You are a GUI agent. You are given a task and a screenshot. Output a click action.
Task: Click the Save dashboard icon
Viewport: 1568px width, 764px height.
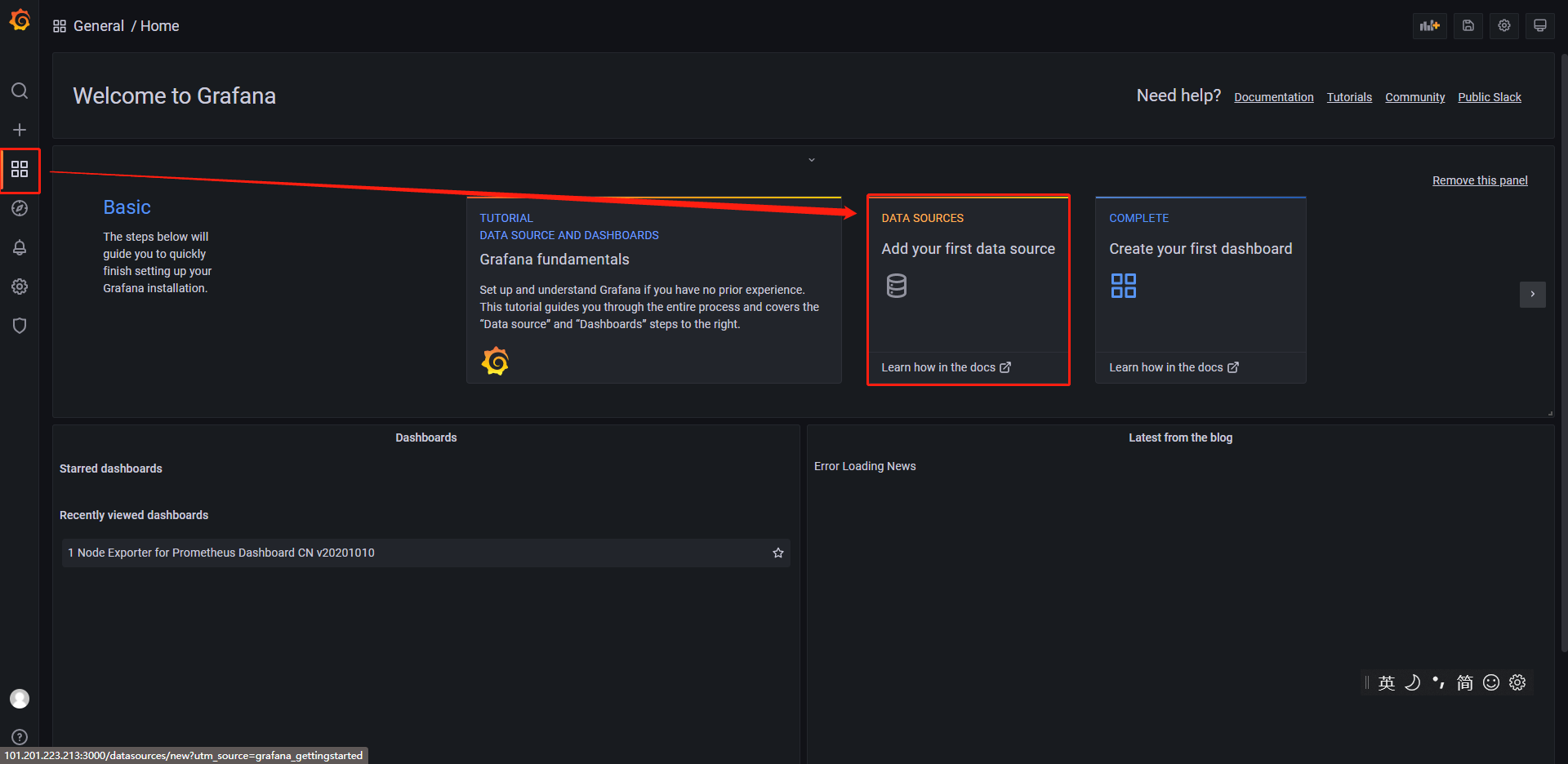pyautogui.click(x=1468, y=26)
